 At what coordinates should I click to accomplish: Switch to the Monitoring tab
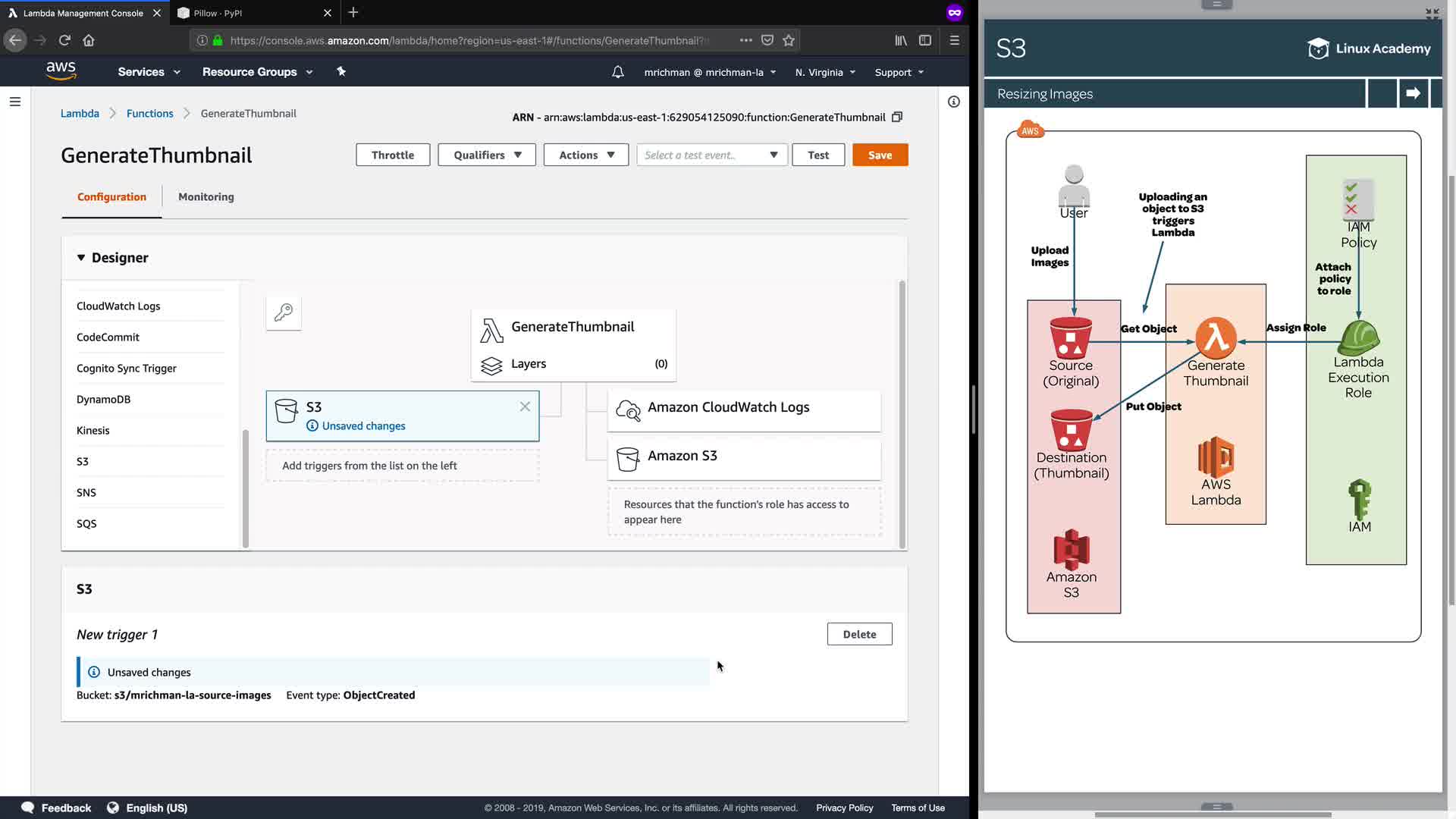[206, 196]
